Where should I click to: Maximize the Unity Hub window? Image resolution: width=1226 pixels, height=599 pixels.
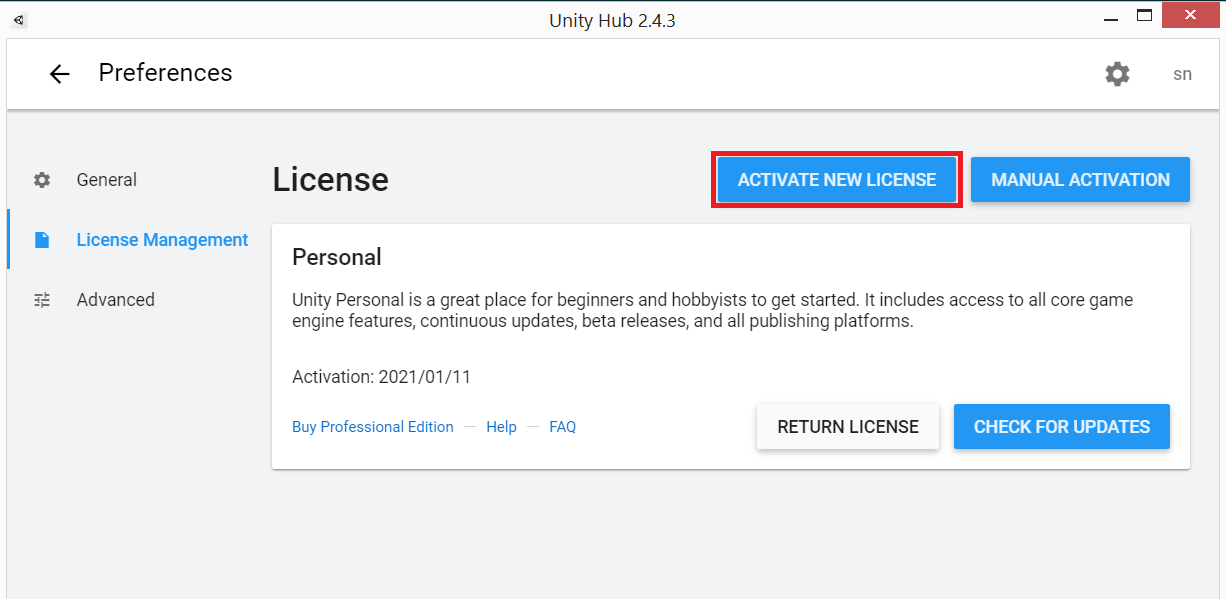pyautogui.click(x=1145, y=15)
